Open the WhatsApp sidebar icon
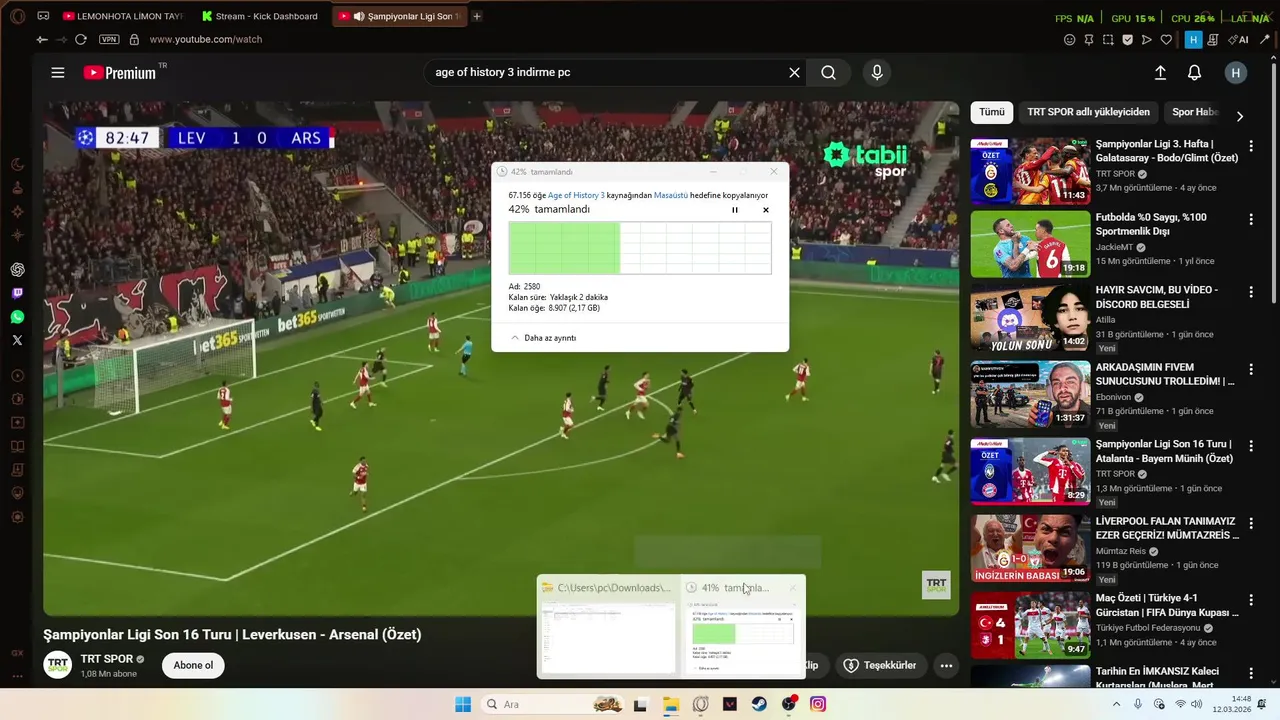Viewport: 1280px width, 720px height. 17,317
